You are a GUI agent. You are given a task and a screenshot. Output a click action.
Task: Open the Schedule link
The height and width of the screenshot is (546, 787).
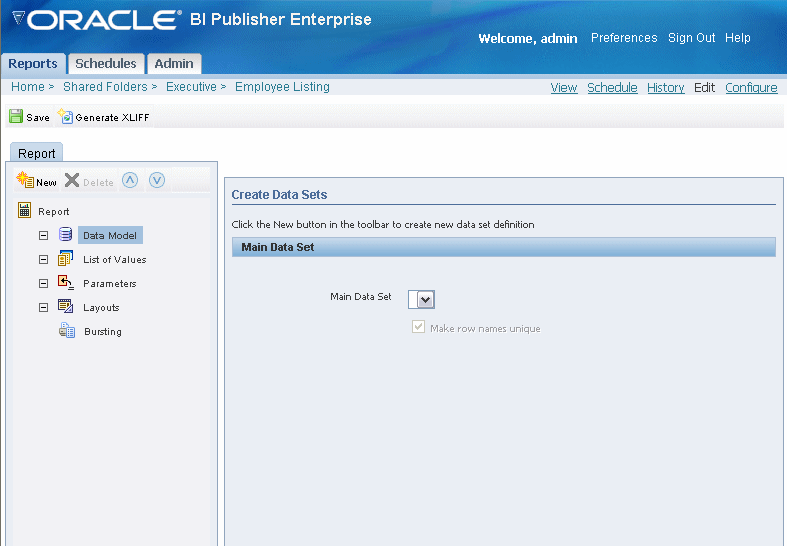coord(612,88)
